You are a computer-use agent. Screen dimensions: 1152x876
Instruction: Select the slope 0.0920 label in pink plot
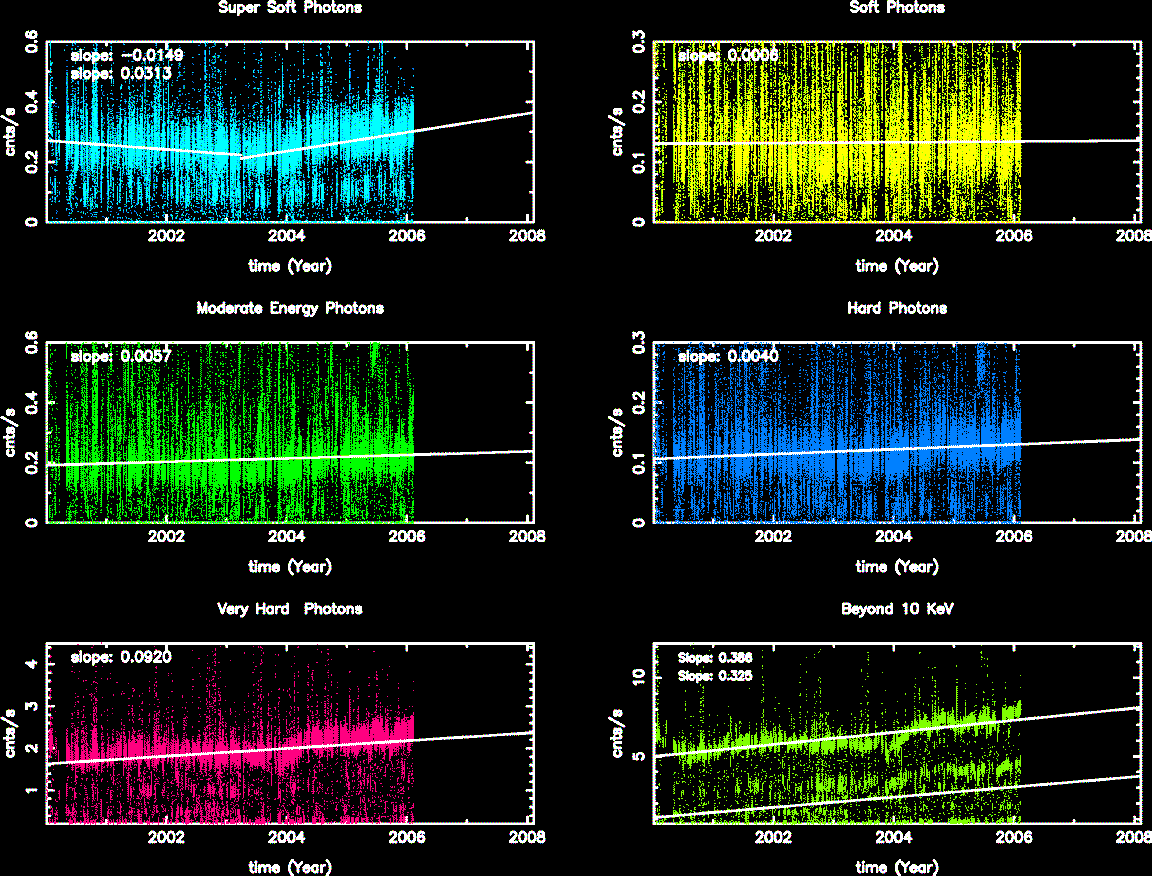pyautogui.click(x=126, y=657)
